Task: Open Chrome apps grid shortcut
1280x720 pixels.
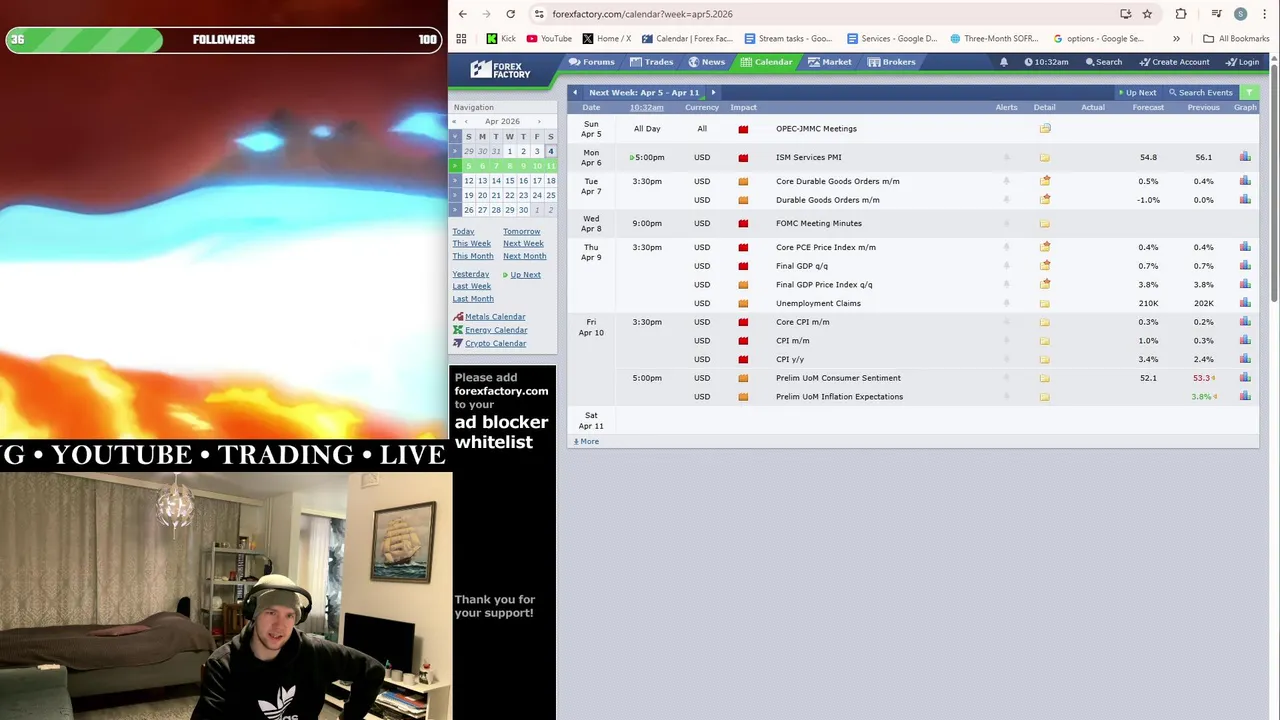Action: click(461, 39)
